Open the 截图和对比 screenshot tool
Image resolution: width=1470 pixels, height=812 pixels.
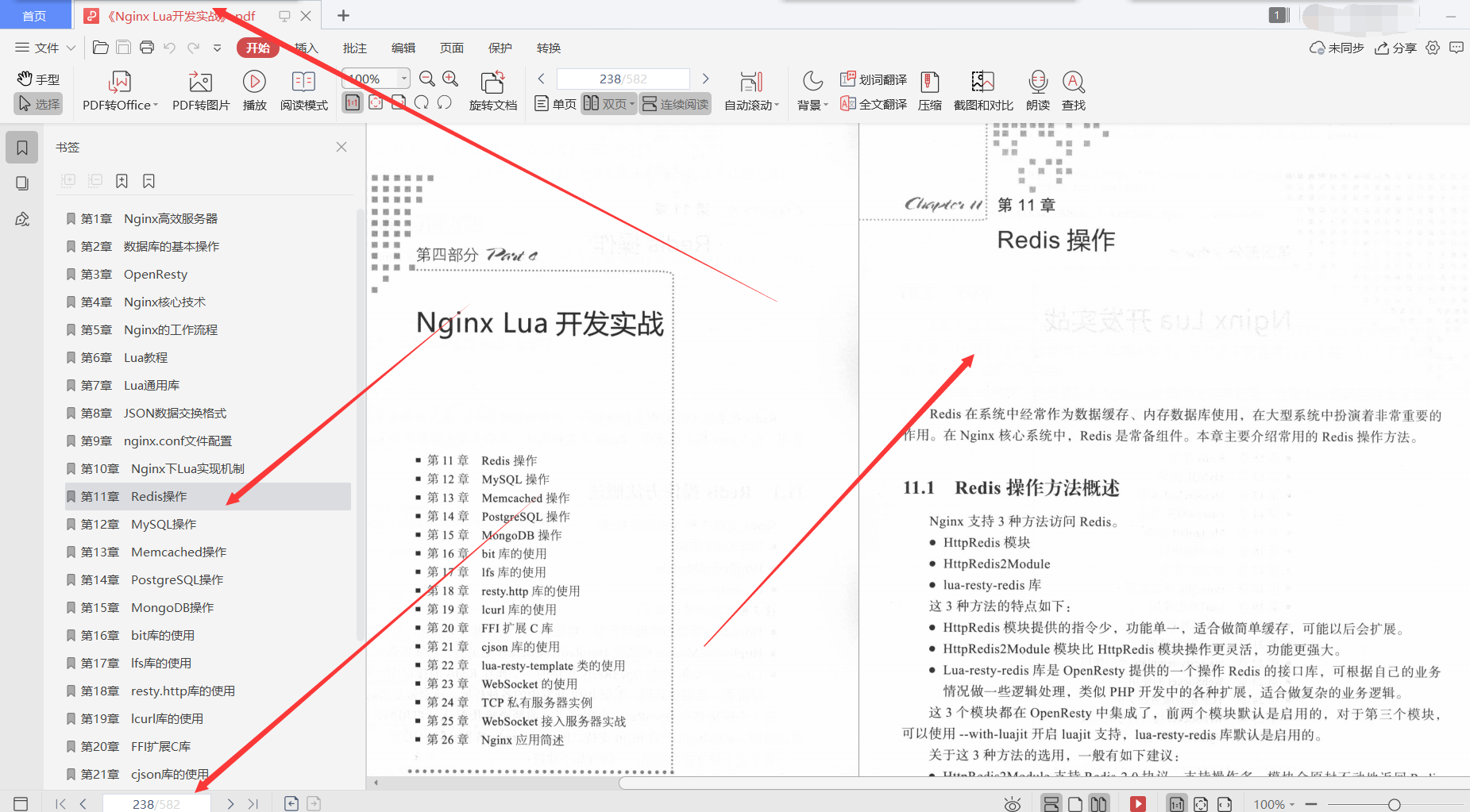point(982,90)
